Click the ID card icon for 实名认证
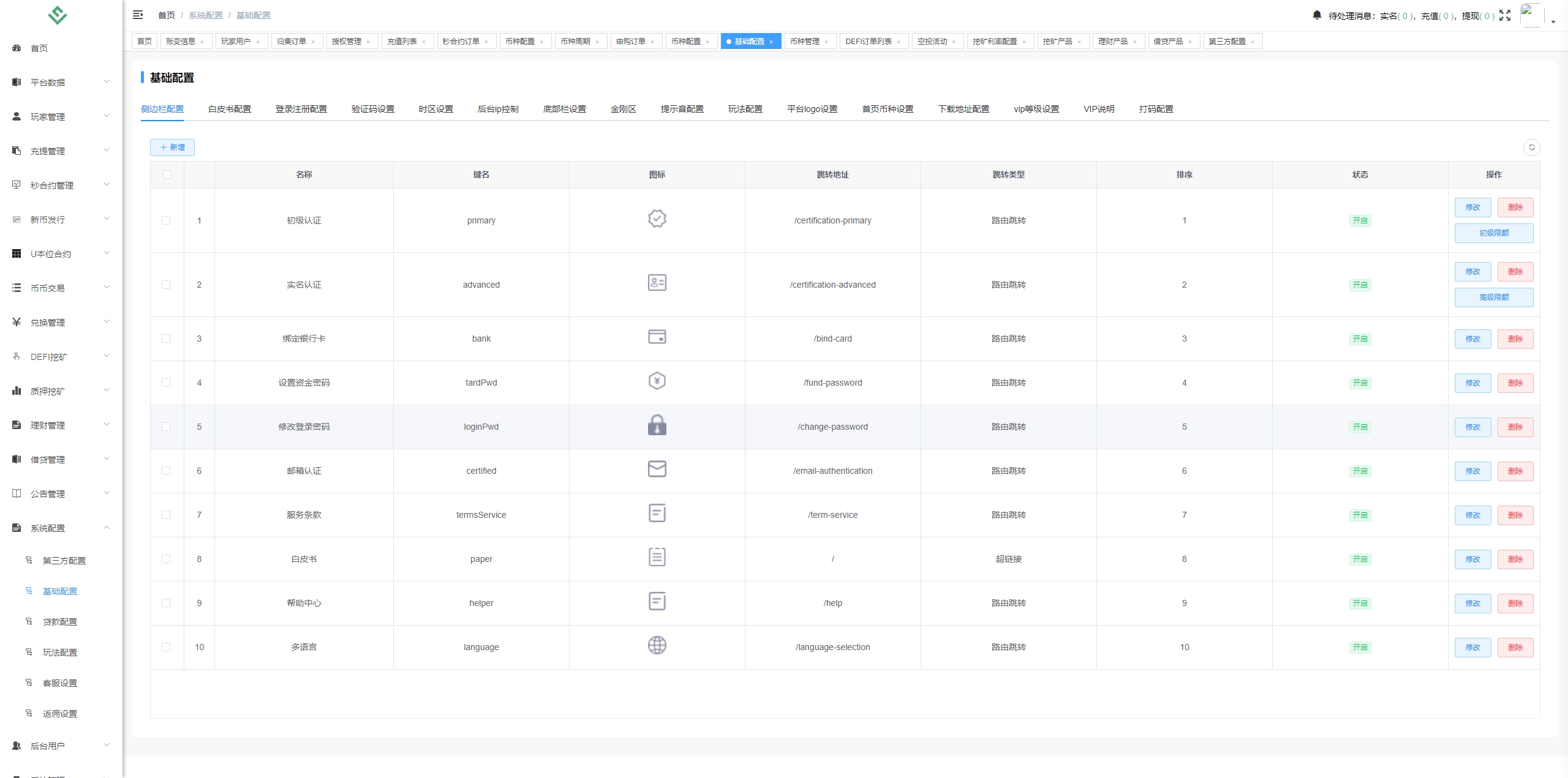The height and width of the screenshot is (778, 1568). point(657,284)
